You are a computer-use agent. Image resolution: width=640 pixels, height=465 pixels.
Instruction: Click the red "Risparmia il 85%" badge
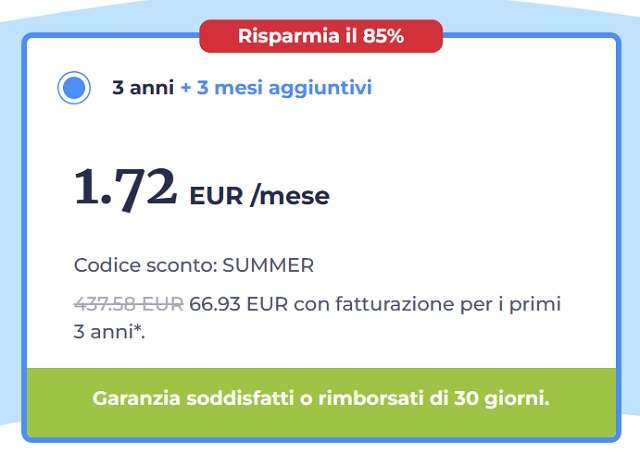coord(321,37)
